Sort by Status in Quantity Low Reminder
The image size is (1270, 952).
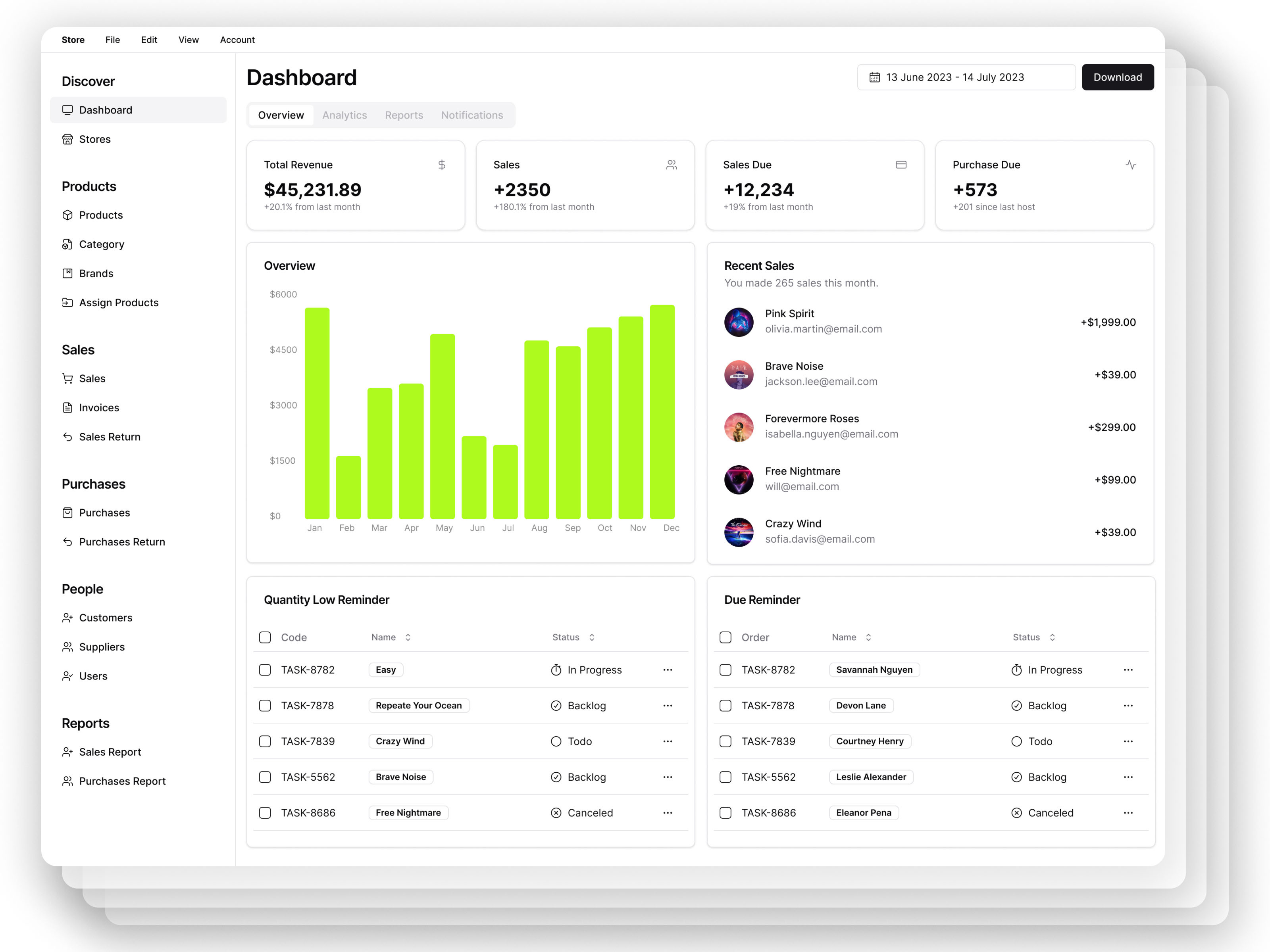[x=593, y=637]
